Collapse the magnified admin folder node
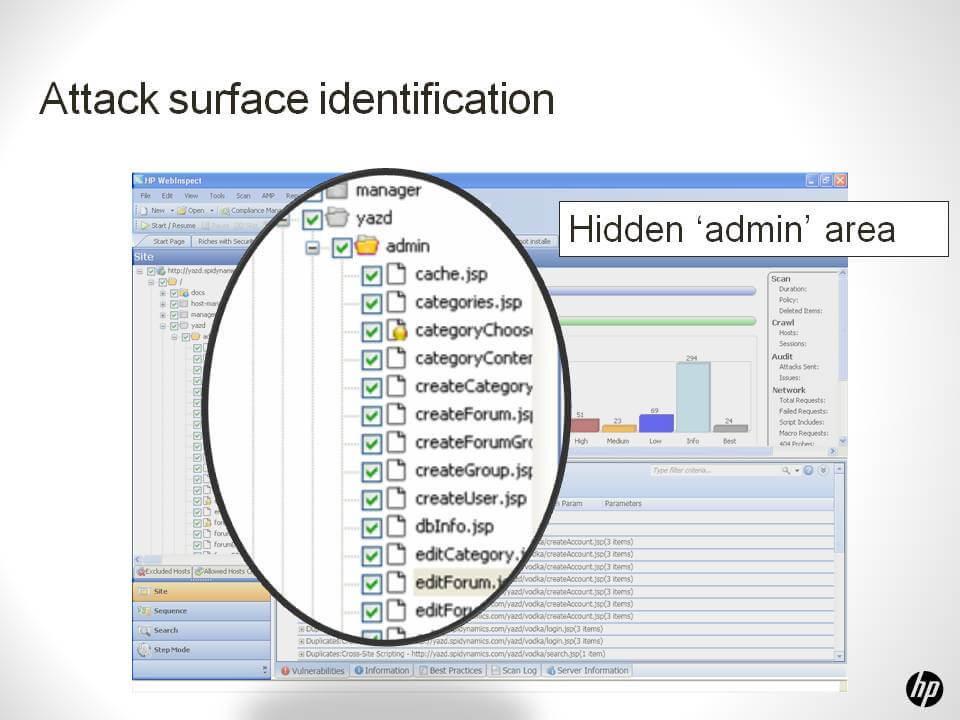Screen dimensions: 960x720 pos(313,247)
